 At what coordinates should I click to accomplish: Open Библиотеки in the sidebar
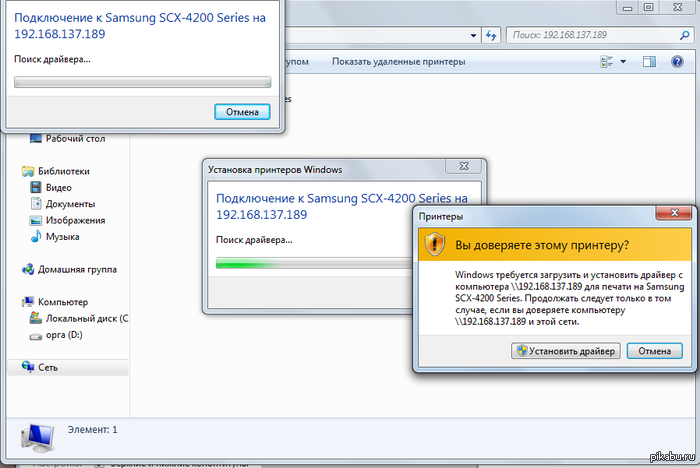pyautogui.click(x=63, y=171)
